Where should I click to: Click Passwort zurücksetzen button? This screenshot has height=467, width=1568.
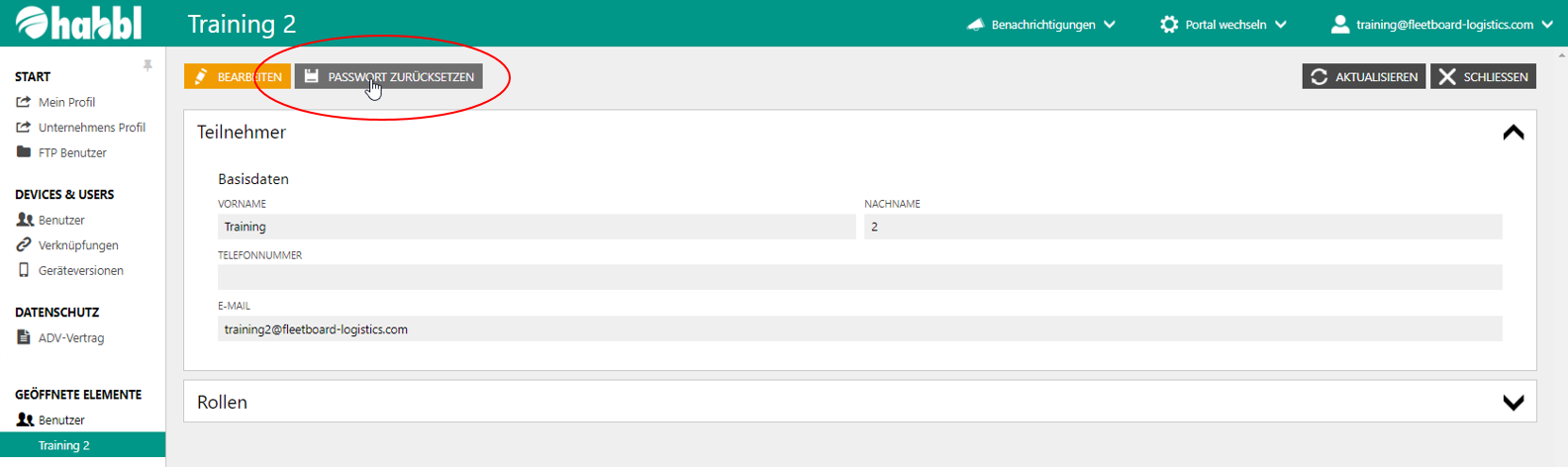(x=389, y=76)
